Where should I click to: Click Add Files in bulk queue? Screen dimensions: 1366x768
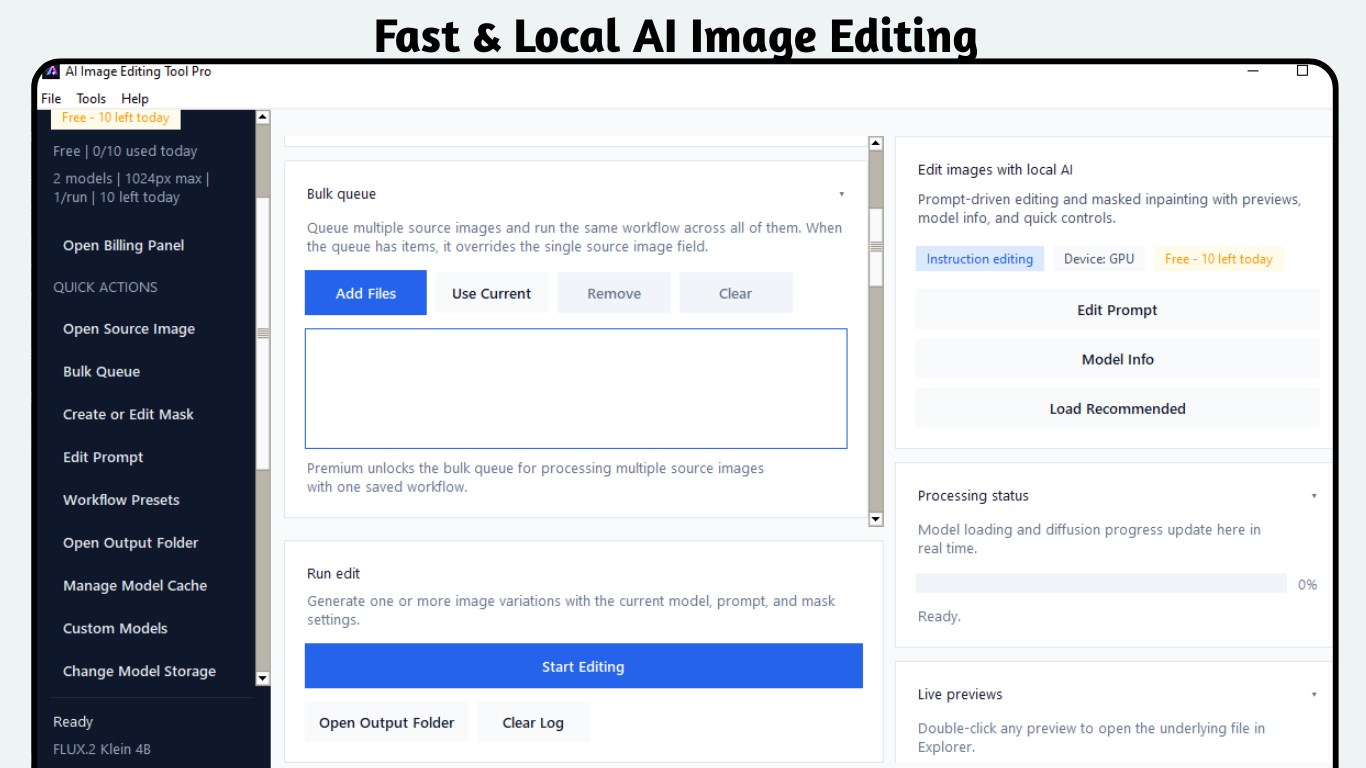point(366,293)
